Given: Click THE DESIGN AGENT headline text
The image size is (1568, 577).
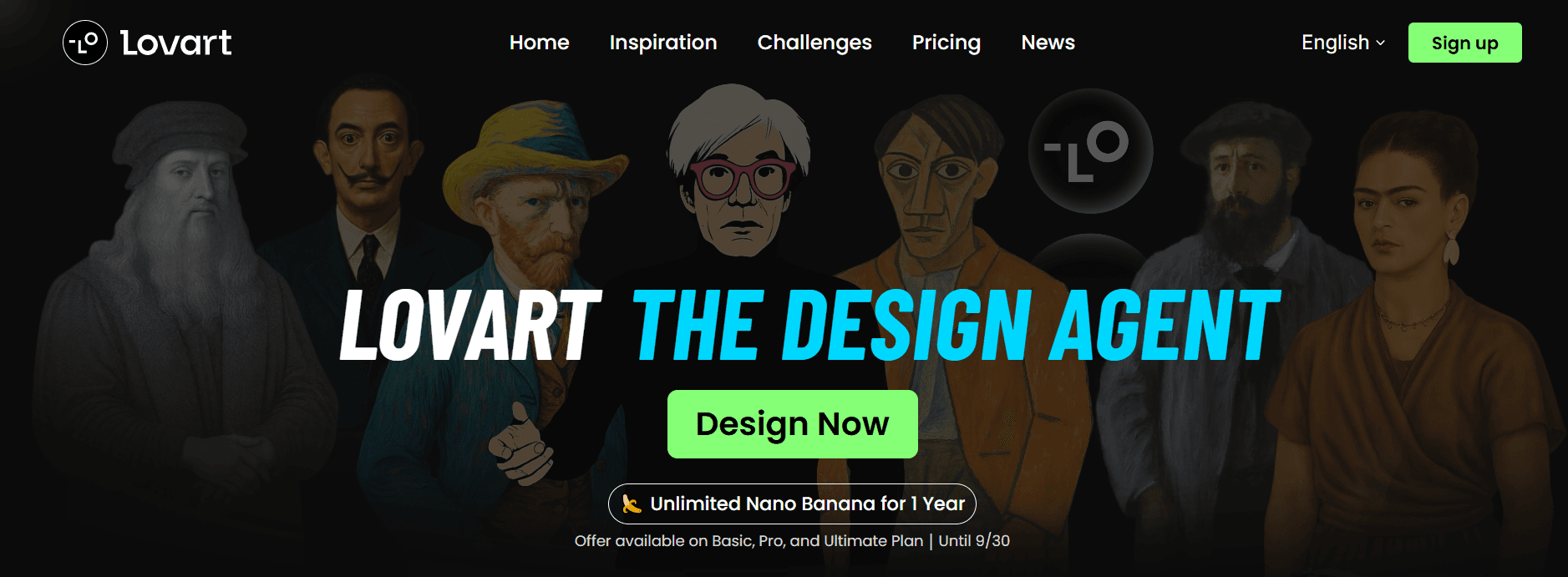Looking at the screenshot, I should click(957, 326).
